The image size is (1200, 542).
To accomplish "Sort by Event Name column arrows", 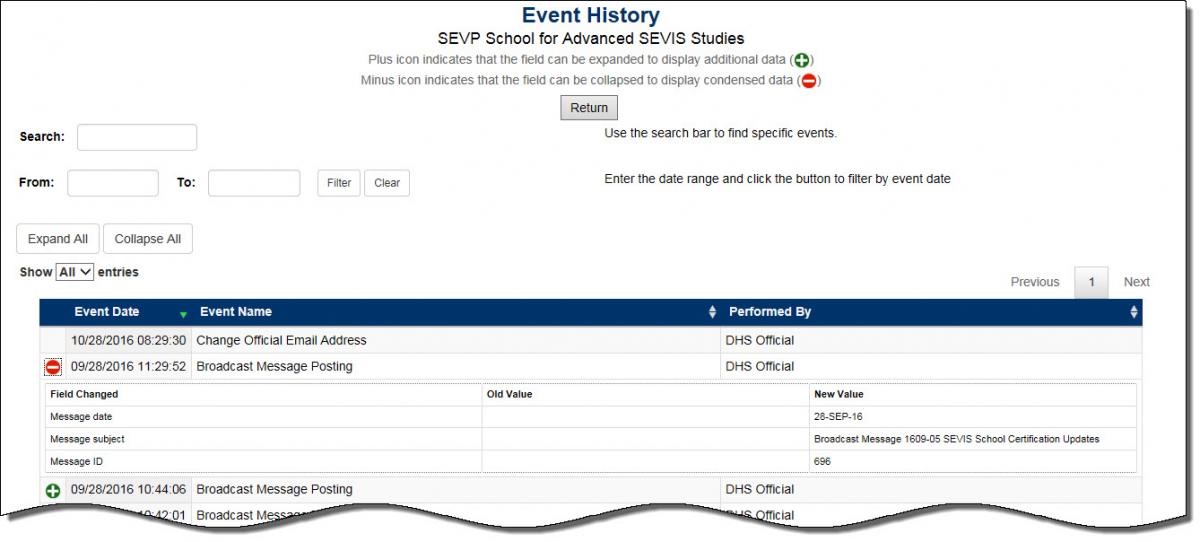I will click(x=712, y=312).
